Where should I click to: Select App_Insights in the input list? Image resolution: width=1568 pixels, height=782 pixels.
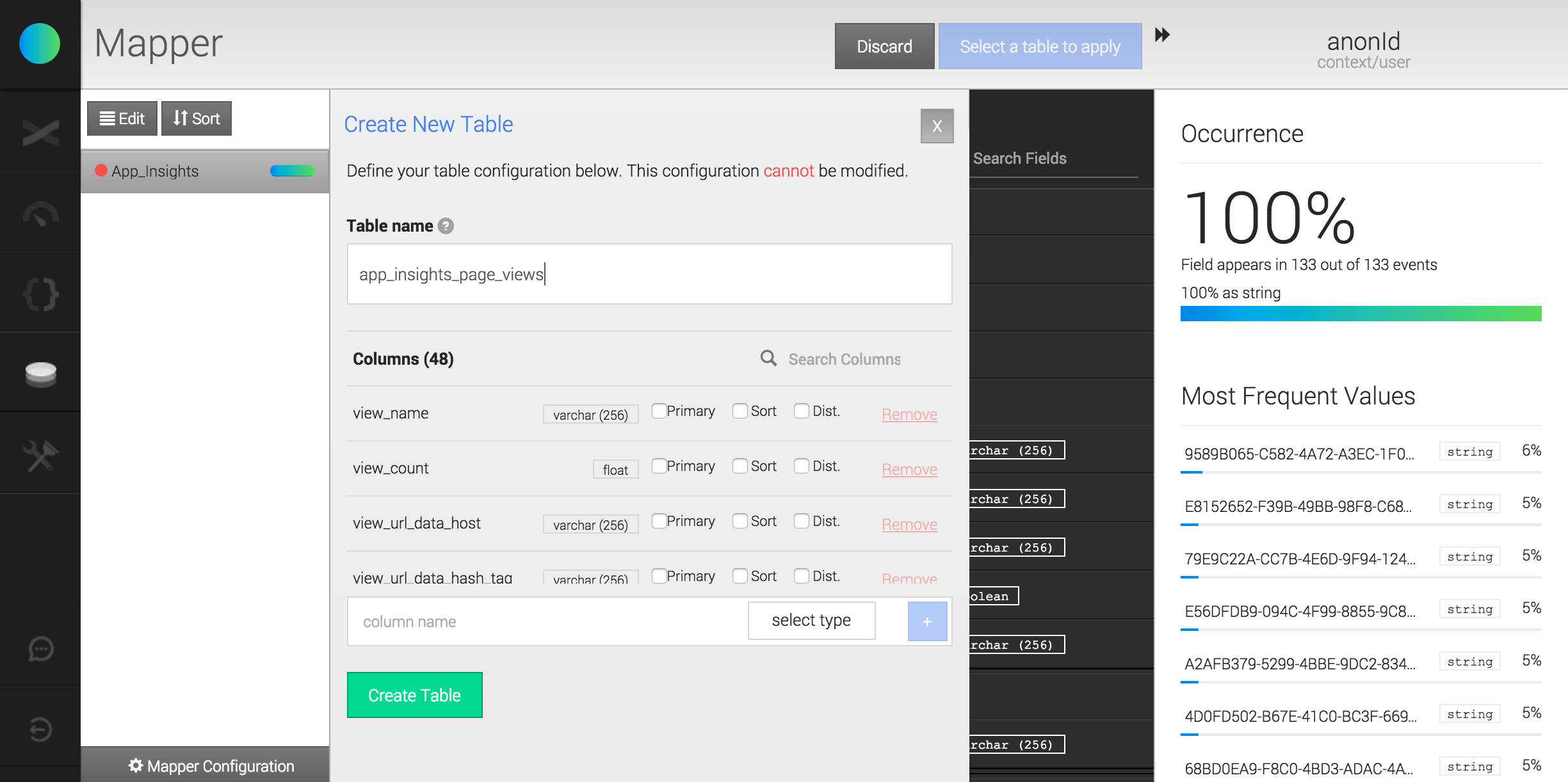[x=155, y=171]
